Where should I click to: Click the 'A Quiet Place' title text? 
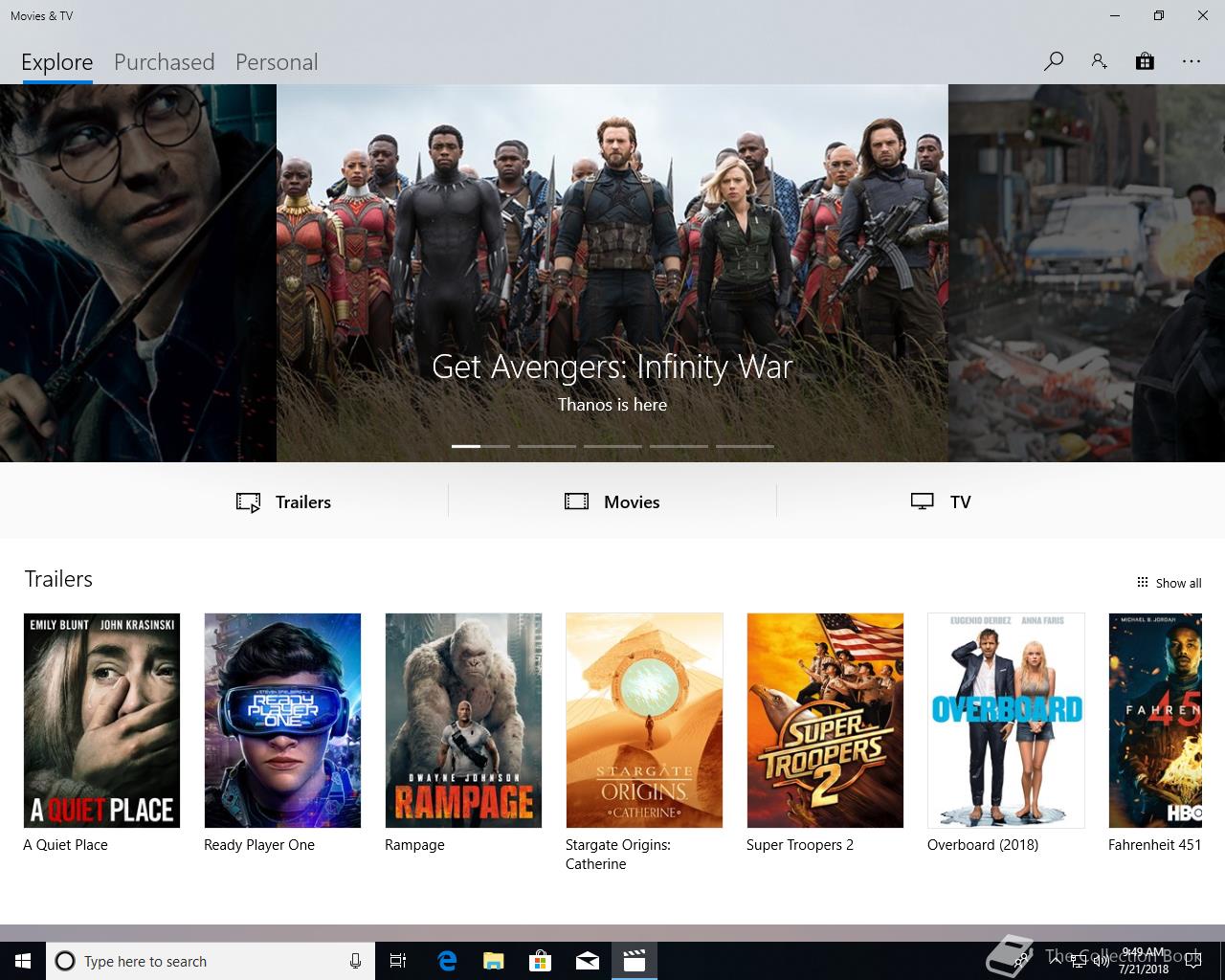coord(65,845)
